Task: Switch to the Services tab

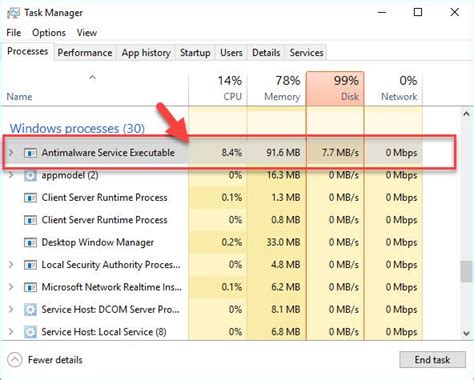Action: (x=306, y=53)
